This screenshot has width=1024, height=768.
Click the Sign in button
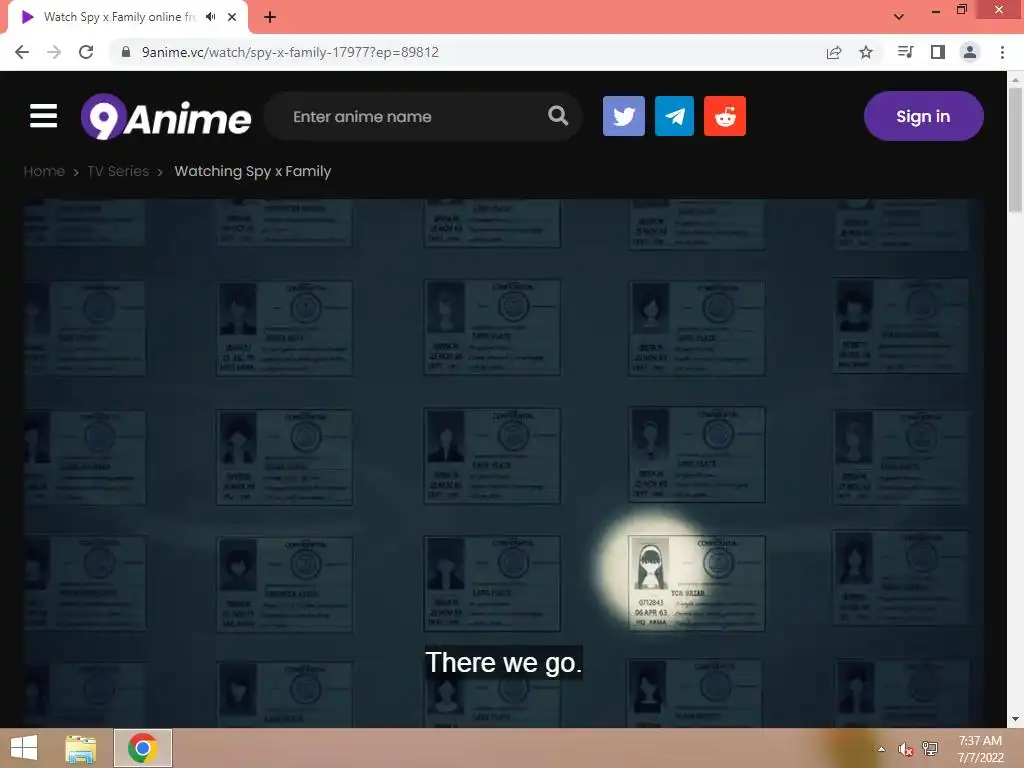tap(923, 116)
